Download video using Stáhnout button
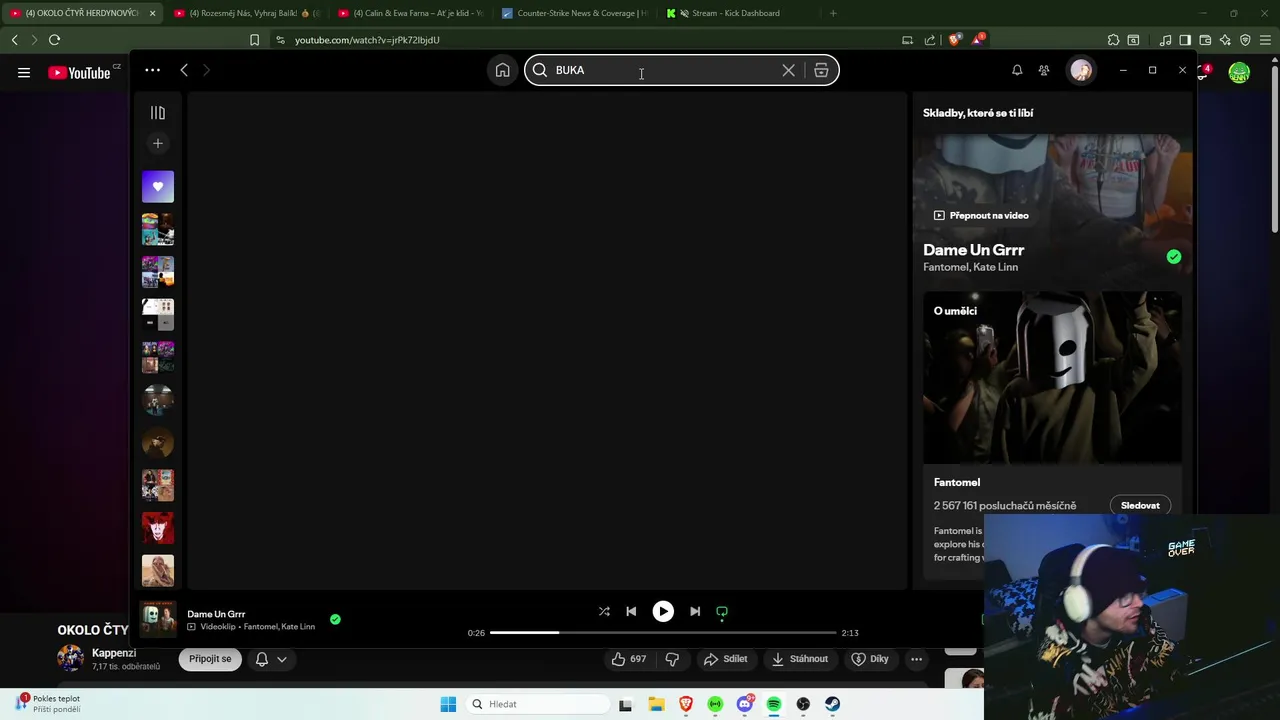Viewport: 1280px width, 720px height. 800,659
